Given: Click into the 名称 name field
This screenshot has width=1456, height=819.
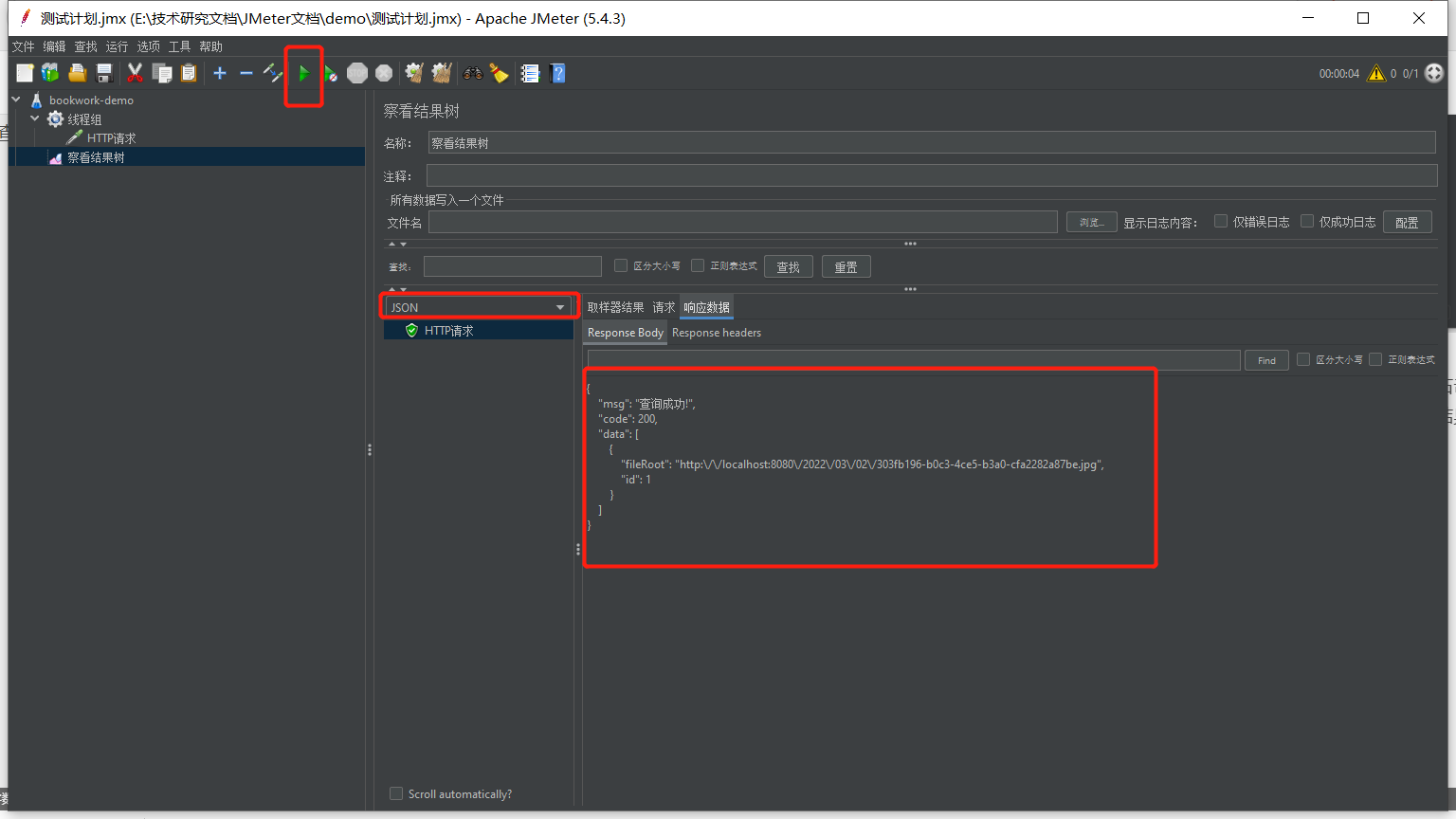Looking at the screenshot, I should (932, 143).
